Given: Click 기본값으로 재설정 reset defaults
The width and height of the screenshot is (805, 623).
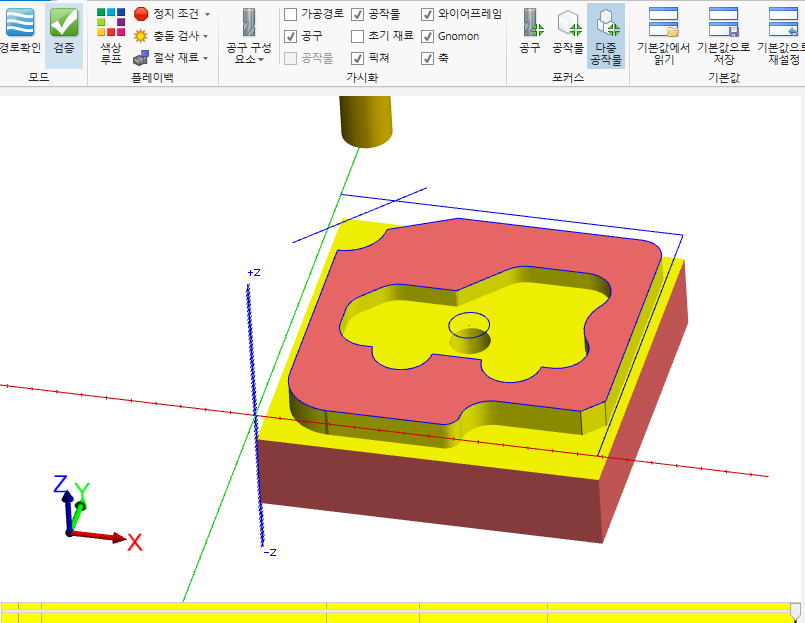Looking at the screenshot, I should tap(782, 36).
